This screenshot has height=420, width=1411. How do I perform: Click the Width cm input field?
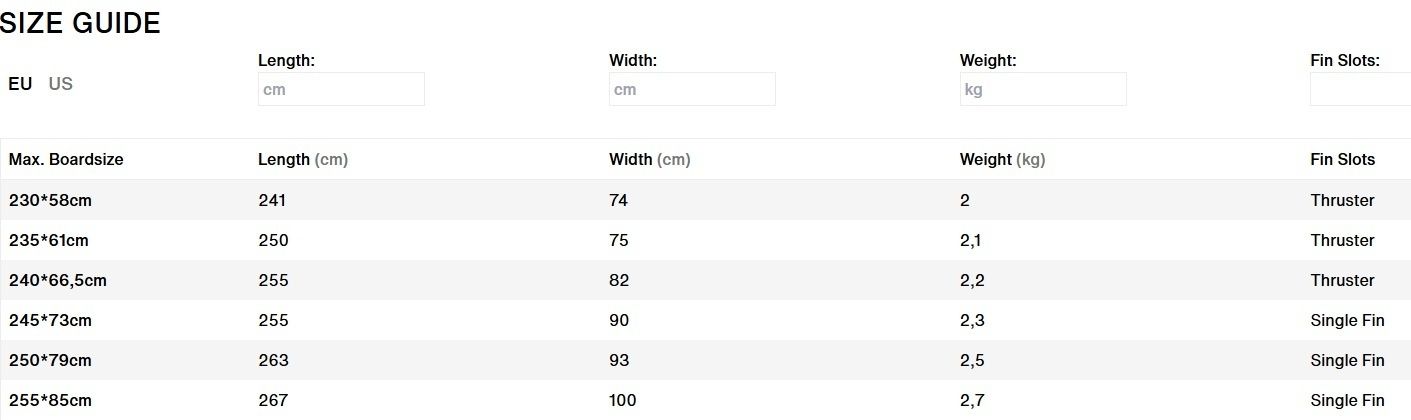pos(692,89)
